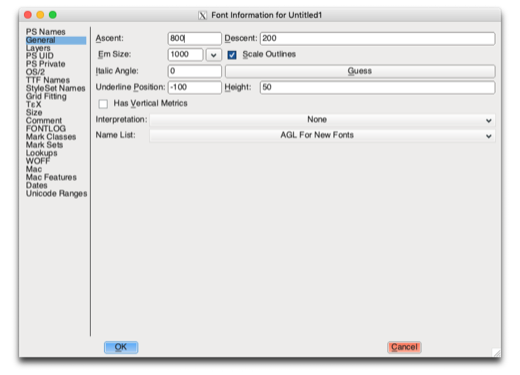
Task: Click the underline Height field
Action: coord(377,87)
